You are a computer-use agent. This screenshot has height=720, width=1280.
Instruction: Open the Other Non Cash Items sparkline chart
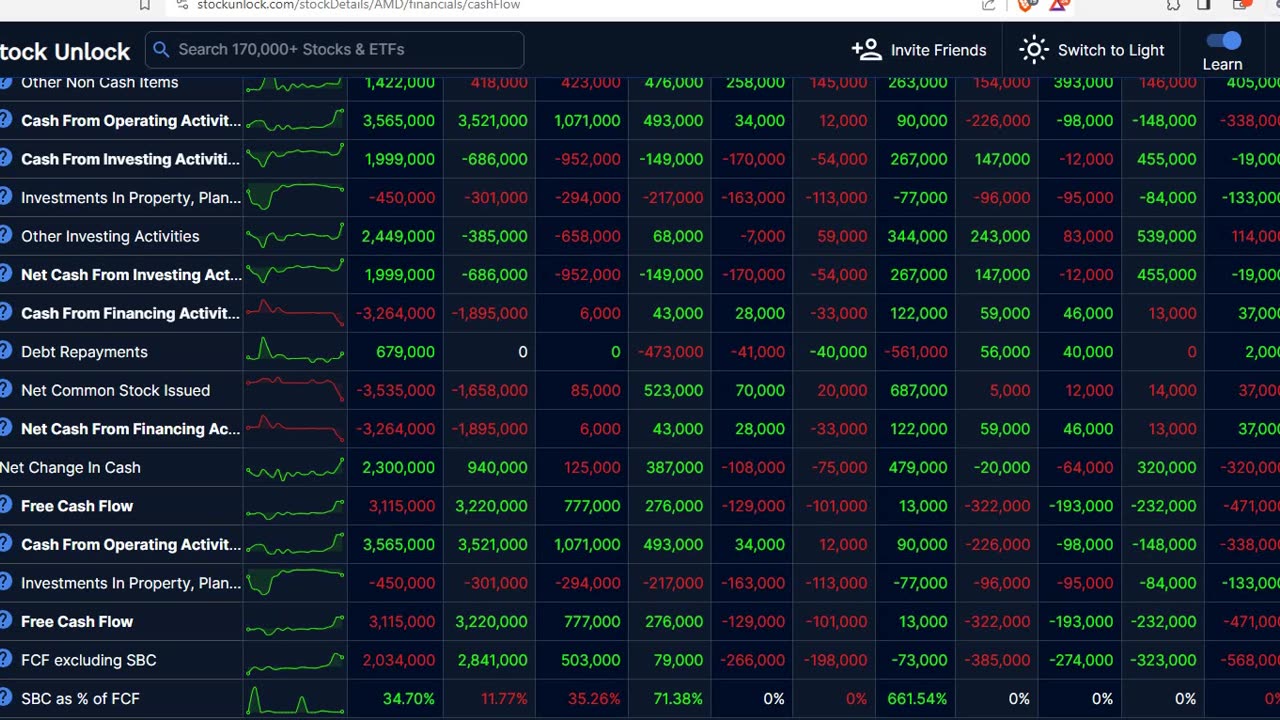click(295, 83)
